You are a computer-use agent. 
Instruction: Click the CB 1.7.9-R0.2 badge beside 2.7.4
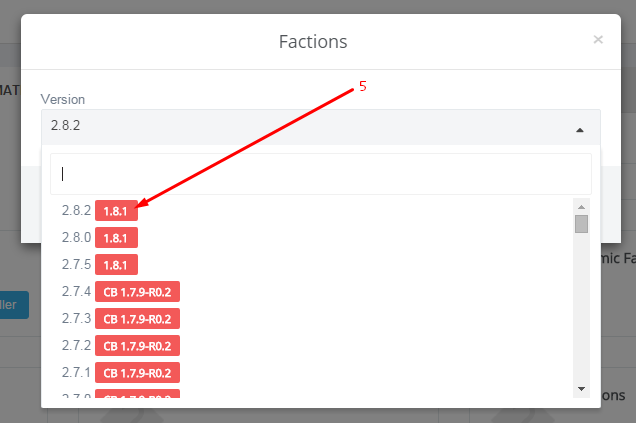[x=138, y=292]
